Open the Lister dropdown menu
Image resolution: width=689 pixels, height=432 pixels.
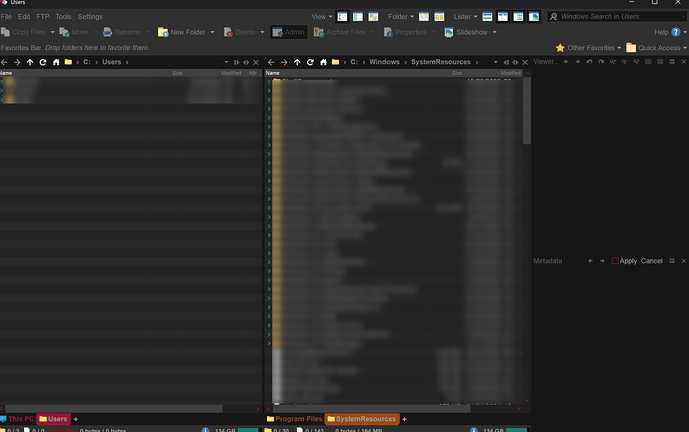465,17
